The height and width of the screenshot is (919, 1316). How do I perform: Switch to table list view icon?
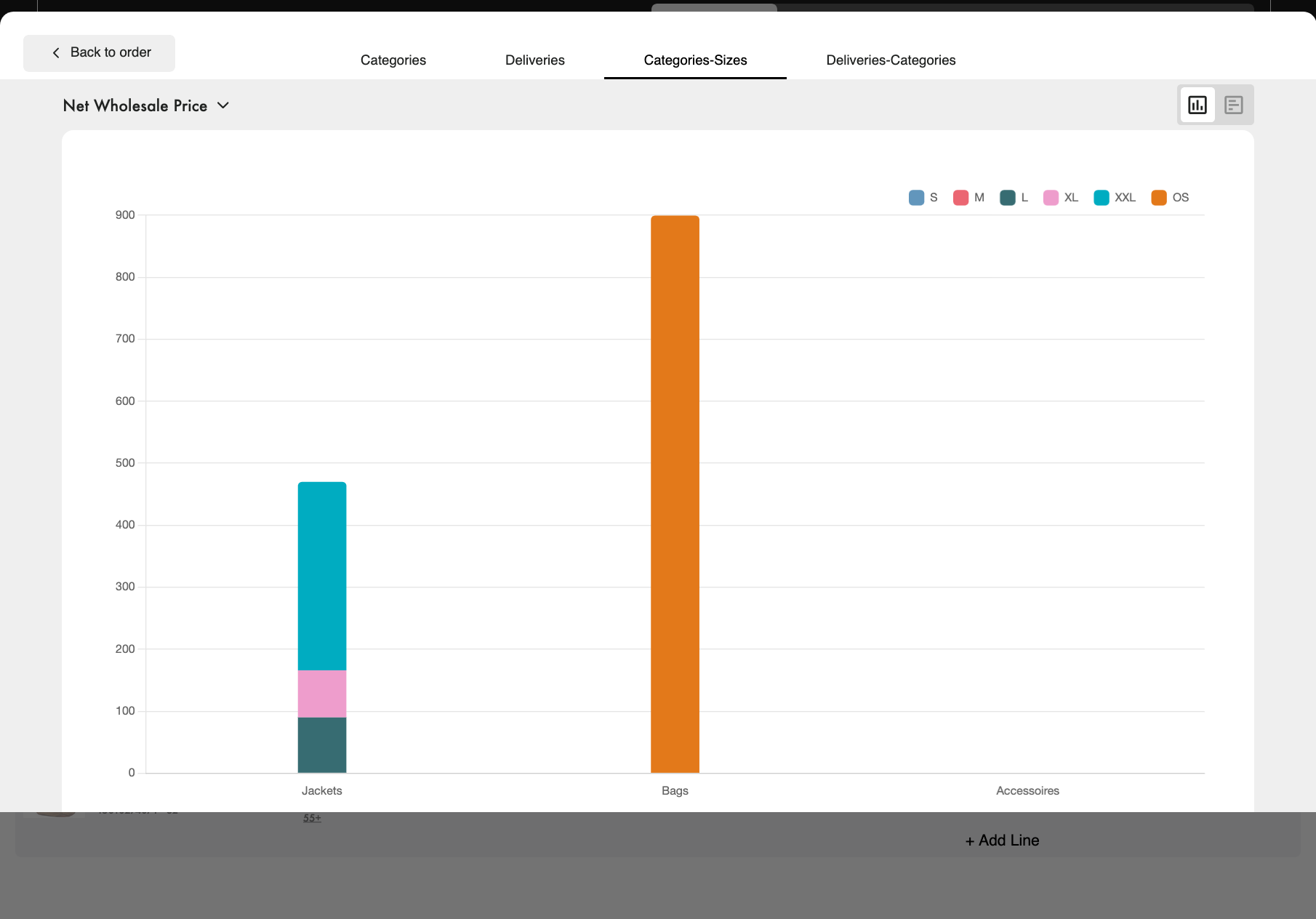(1233, 105)
